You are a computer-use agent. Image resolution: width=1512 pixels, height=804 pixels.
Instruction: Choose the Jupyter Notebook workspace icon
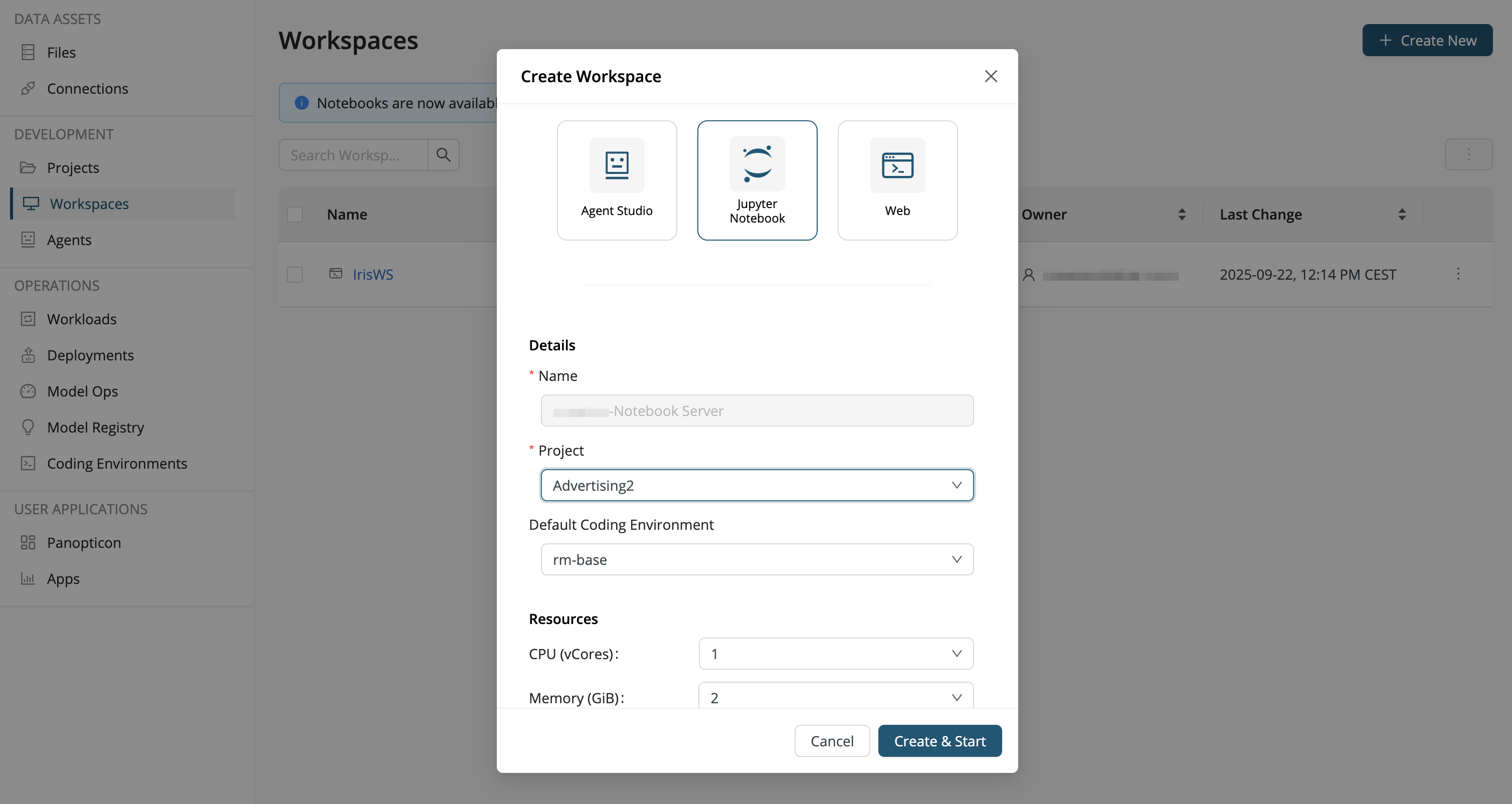(757, 165)
